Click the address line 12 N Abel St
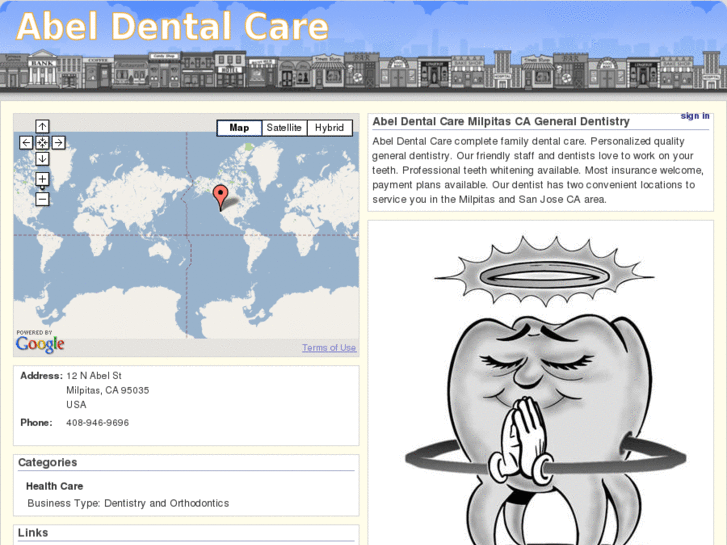Viewport: 727px width, 545px height. [x=94, y=376]
